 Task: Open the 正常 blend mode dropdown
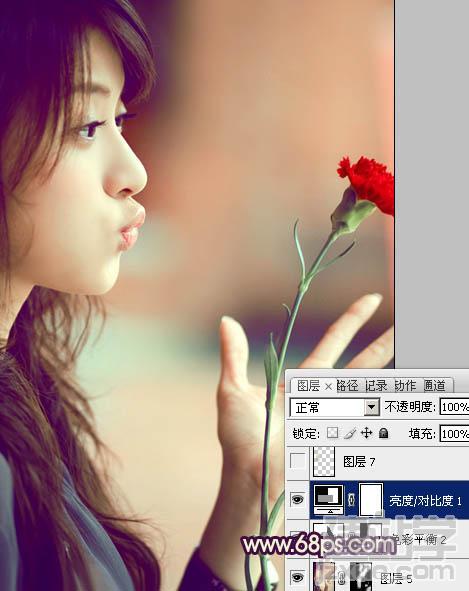click(335, 407)
